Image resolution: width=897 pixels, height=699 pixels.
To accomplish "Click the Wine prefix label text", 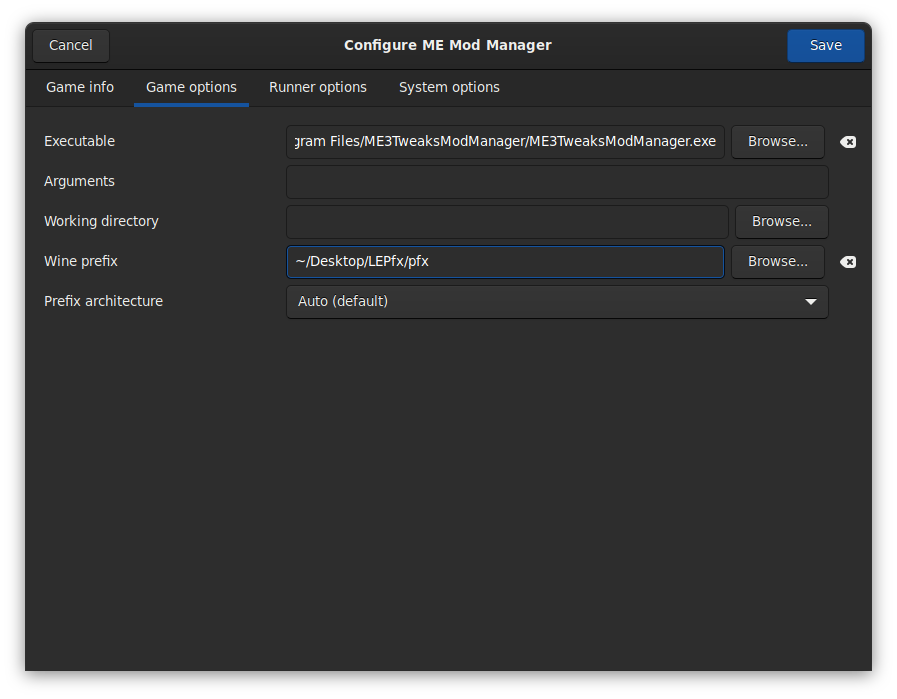I will [81, 262].
